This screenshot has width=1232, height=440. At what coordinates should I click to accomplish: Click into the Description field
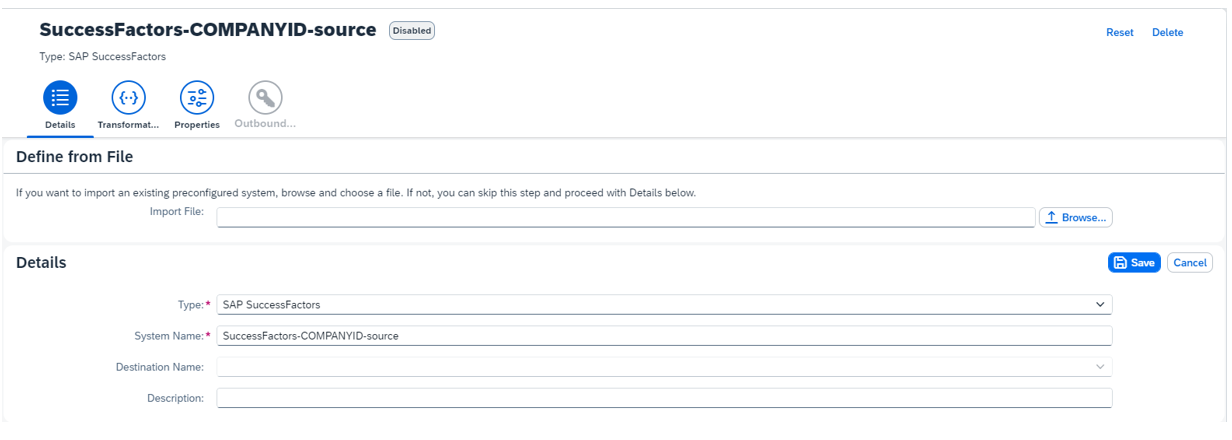664,398
